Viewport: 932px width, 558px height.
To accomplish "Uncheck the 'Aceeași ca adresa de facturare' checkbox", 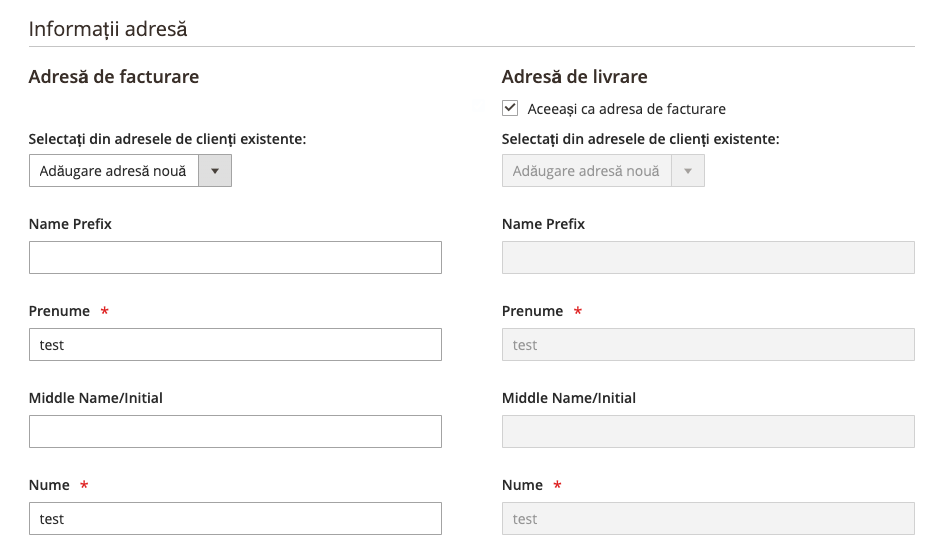I will (509, 108).
